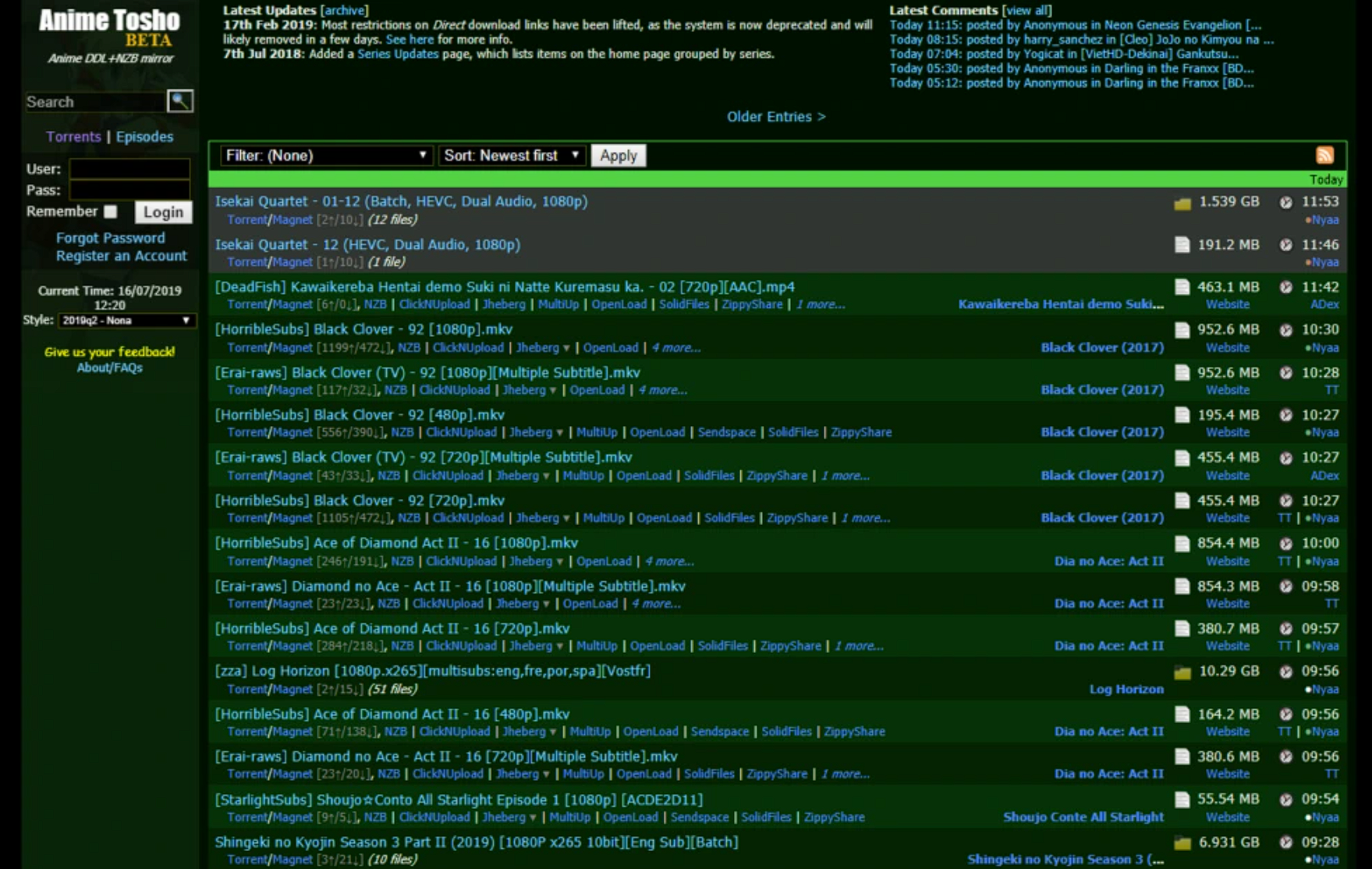Click folder icon beside 10.29 GB
This screenshot has height=869, width=1372.
[1182, 672]
